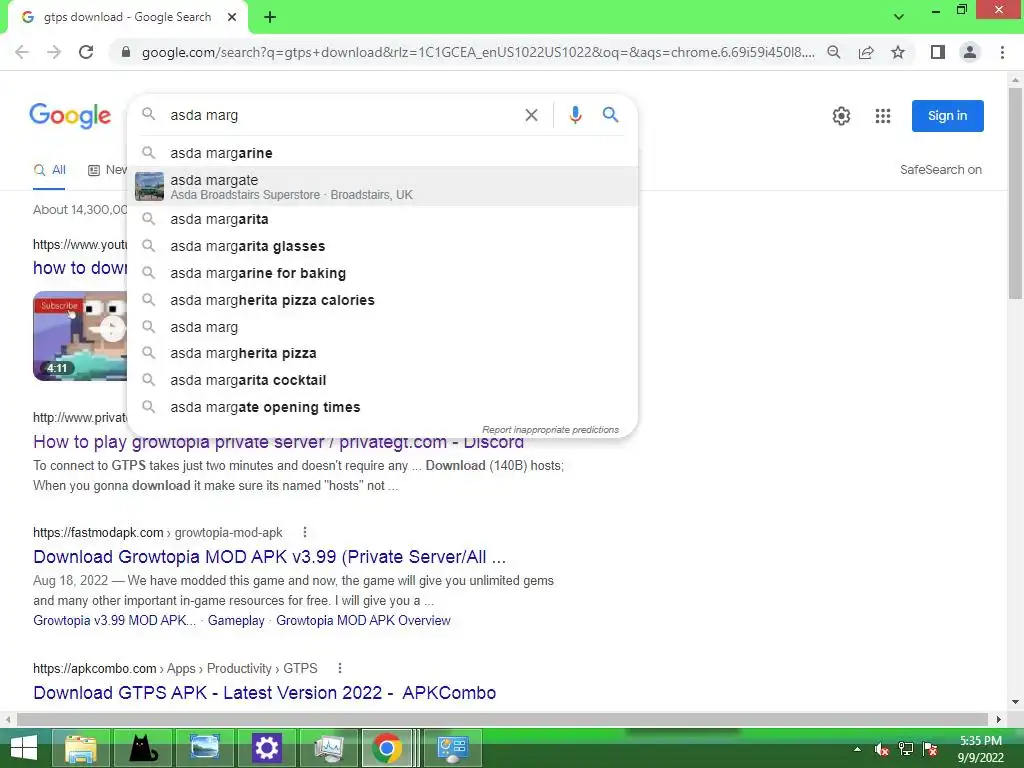Choose suggestion asda margarita
This screenshot has width=1024, height=768.
point(383,219)
